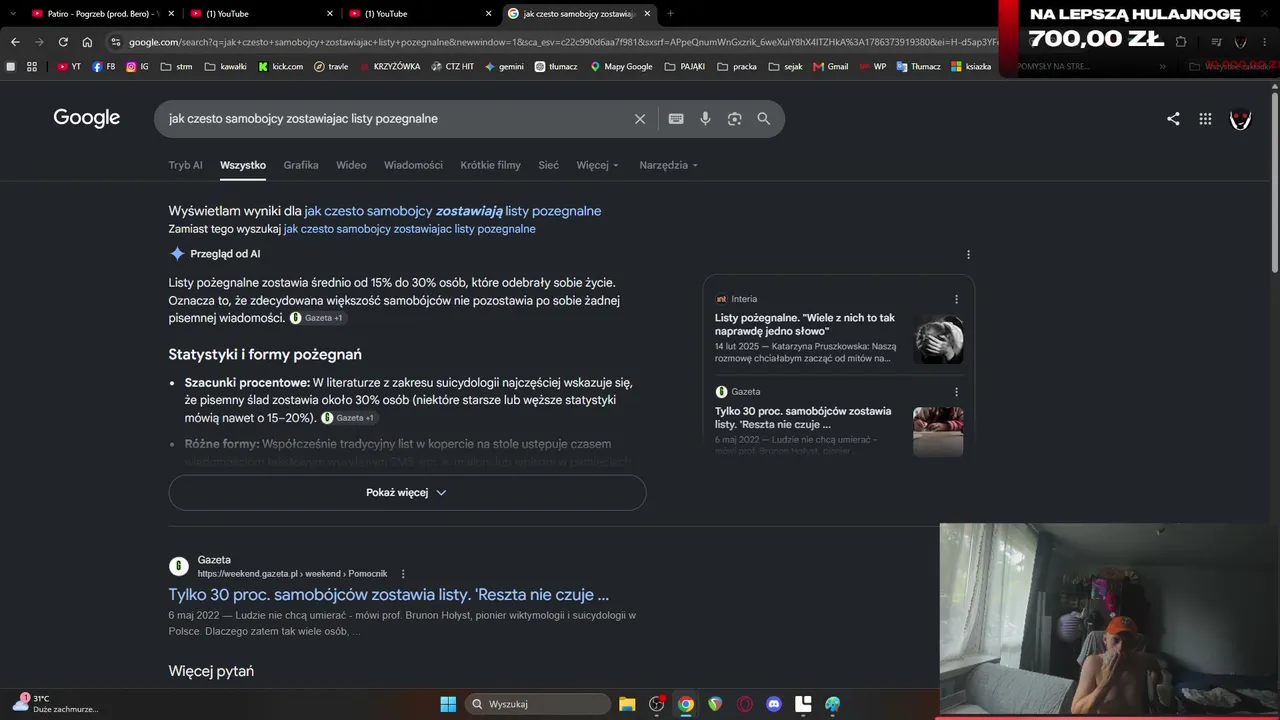1280x720 pixels.
Task: Switch to the Krótkie filmy tab
Action: (490, 165)
